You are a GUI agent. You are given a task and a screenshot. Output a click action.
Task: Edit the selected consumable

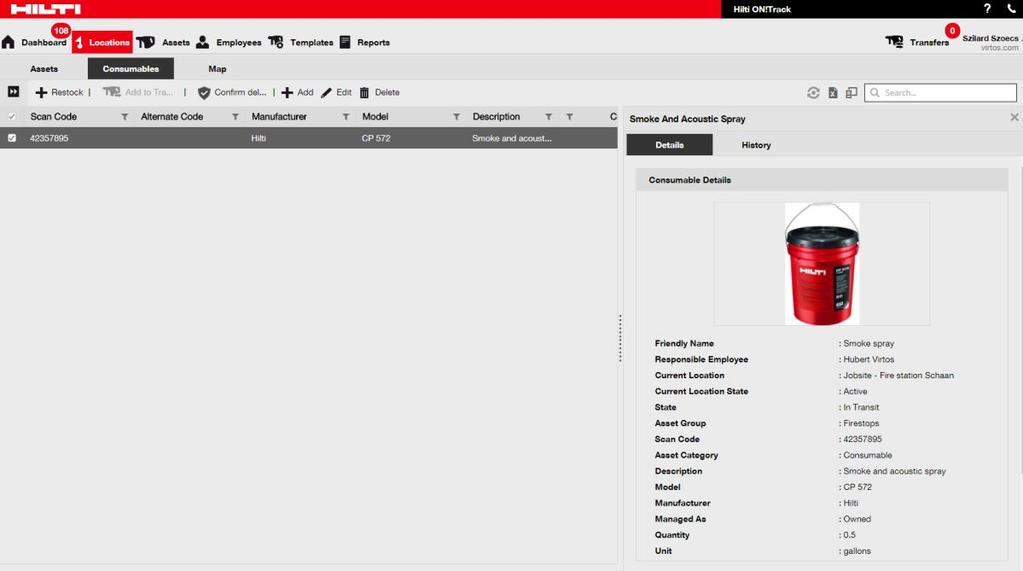tap(337, 93)
